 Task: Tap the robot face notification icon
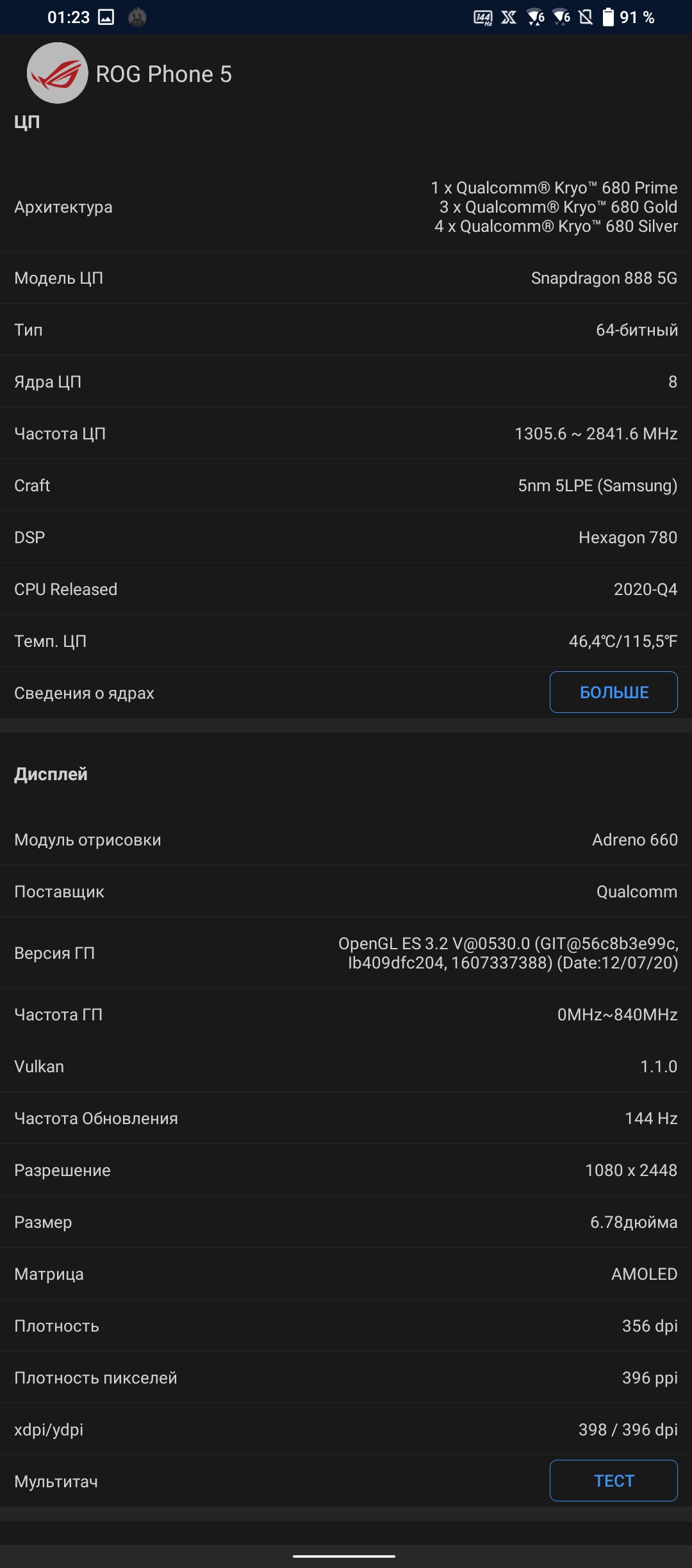click(137, 17)
